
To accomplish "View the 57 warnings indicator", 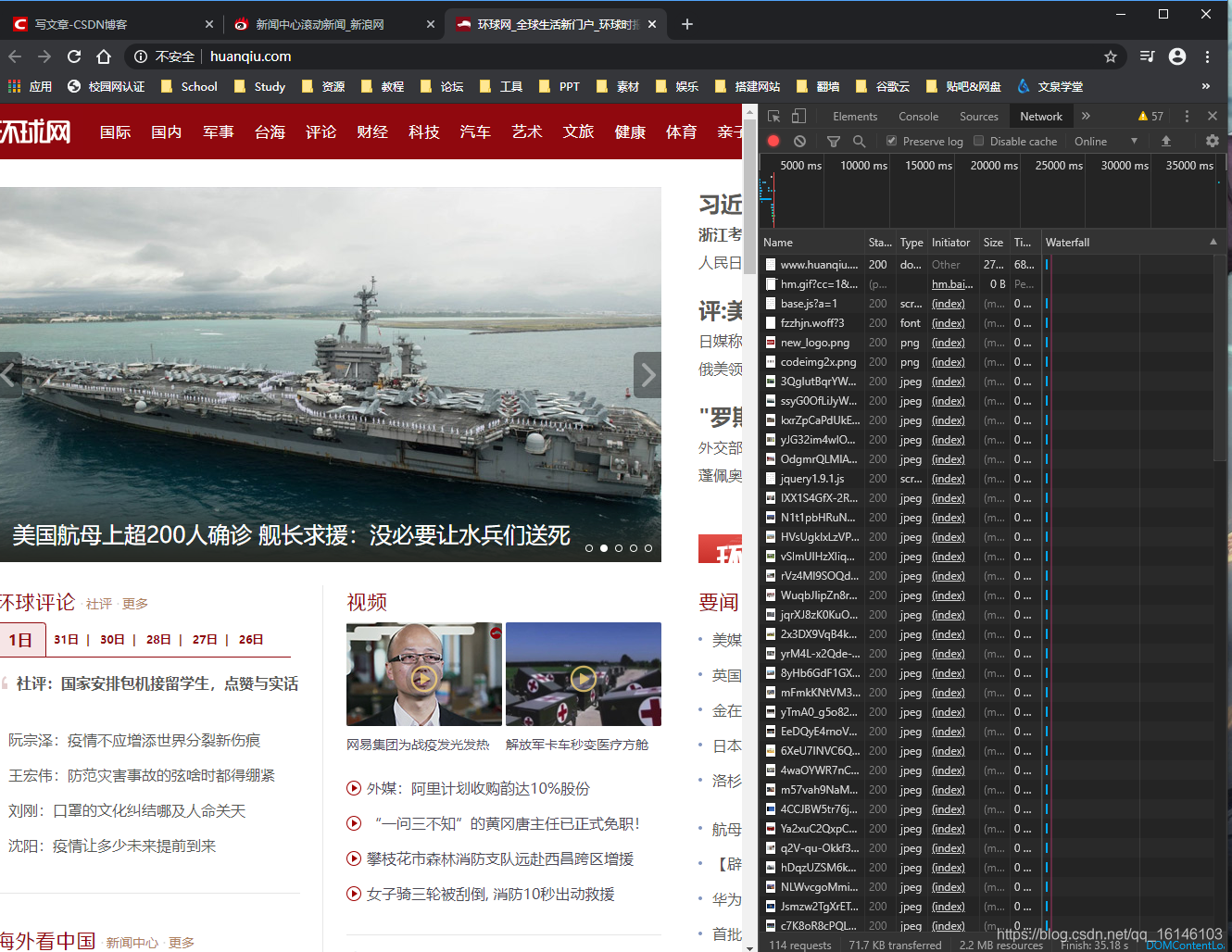I will tap(1150, 116).
